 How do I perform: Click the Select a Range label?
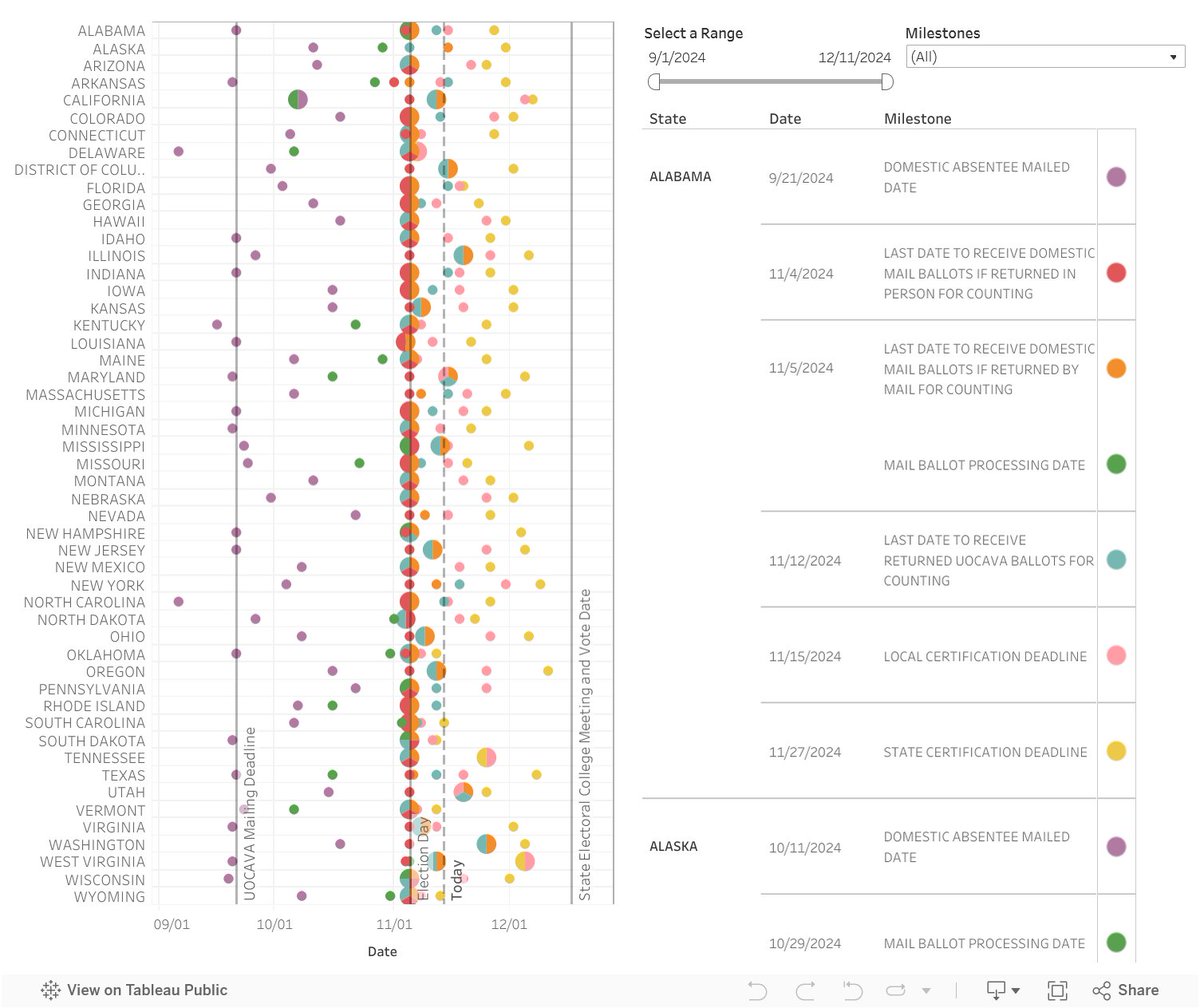coord(694,33)
